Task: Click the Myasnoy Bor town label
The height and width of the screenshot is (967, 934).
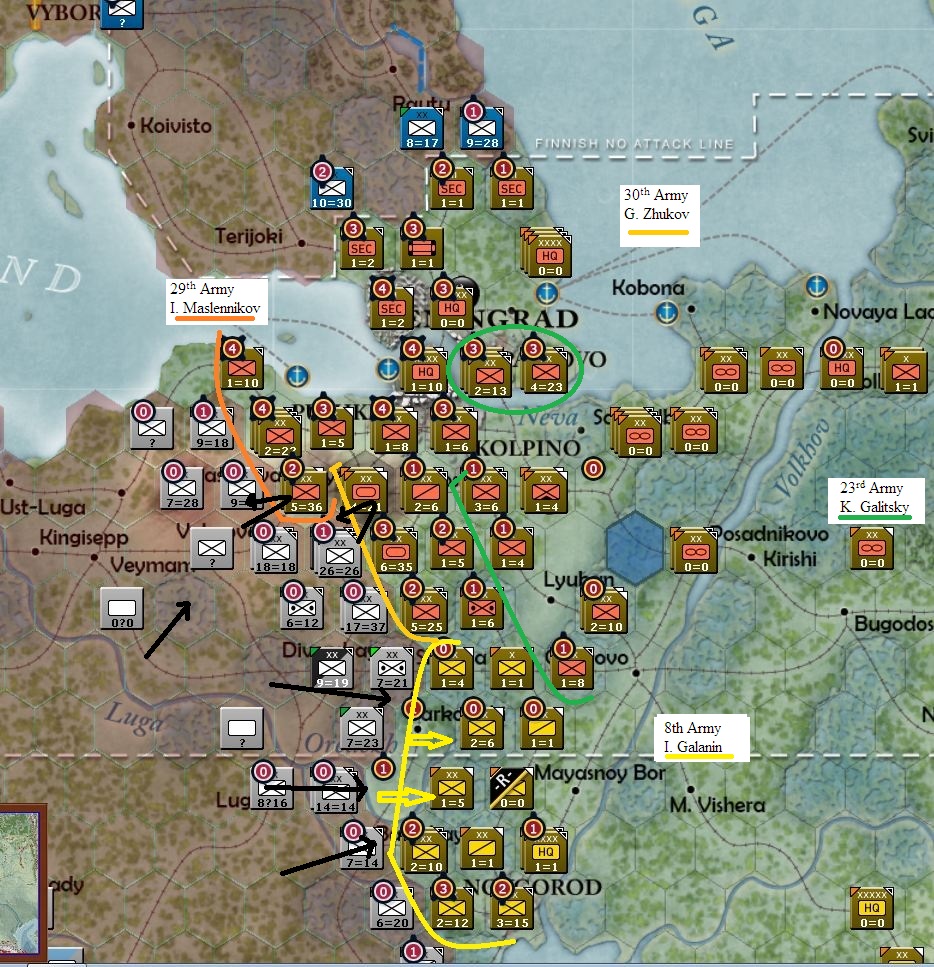Action: pyautogui.click(x=600, y=773)
